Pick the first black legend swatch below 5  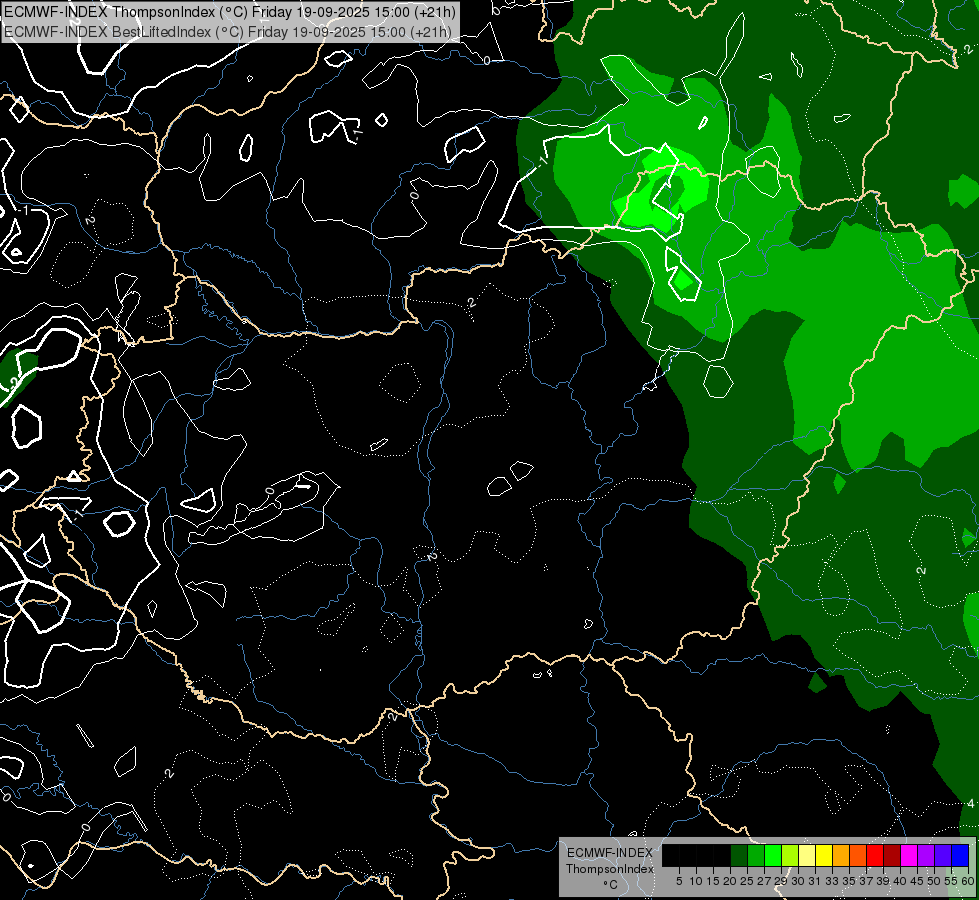coord(671,855)
